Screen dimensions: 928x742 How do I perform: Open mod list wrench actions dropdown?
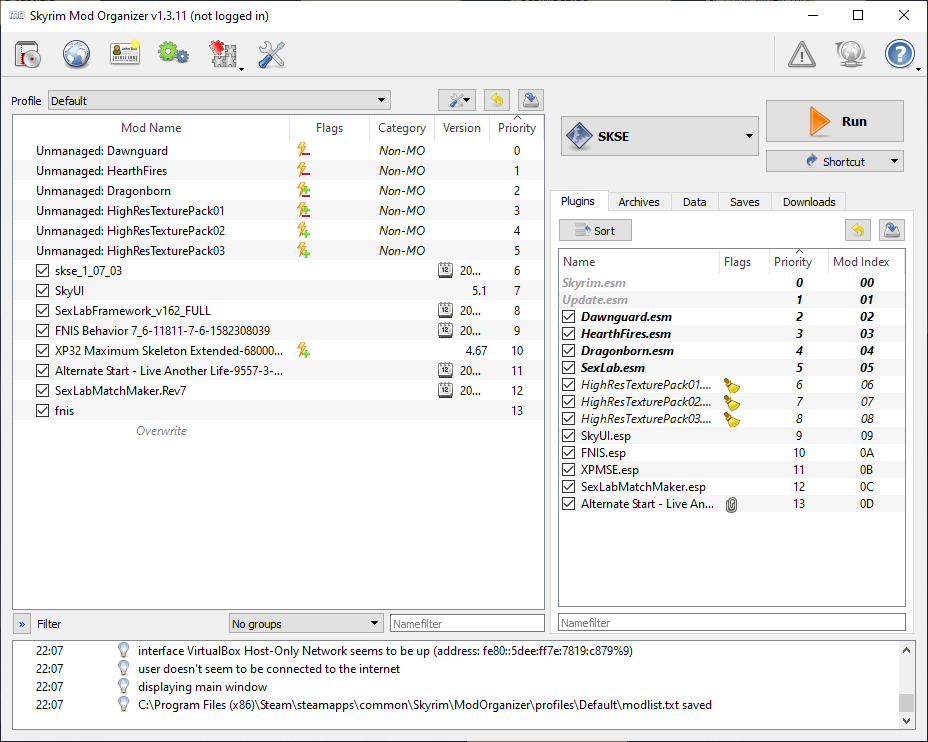pos(457,100)
